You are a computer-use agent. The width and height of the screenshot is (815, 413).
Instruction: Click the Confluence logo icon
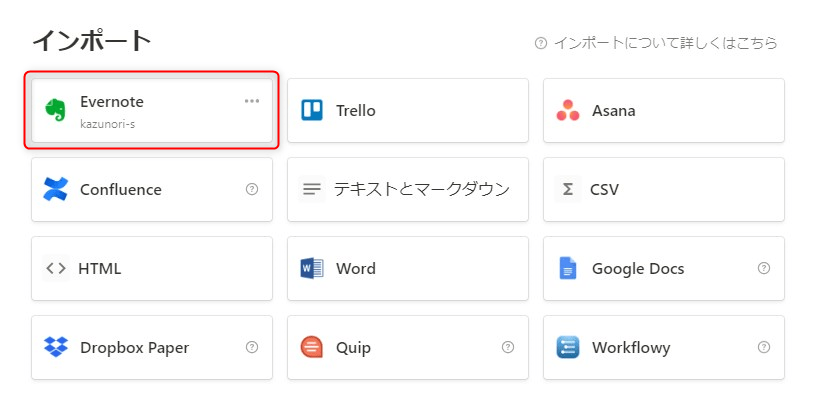point(56,189)
